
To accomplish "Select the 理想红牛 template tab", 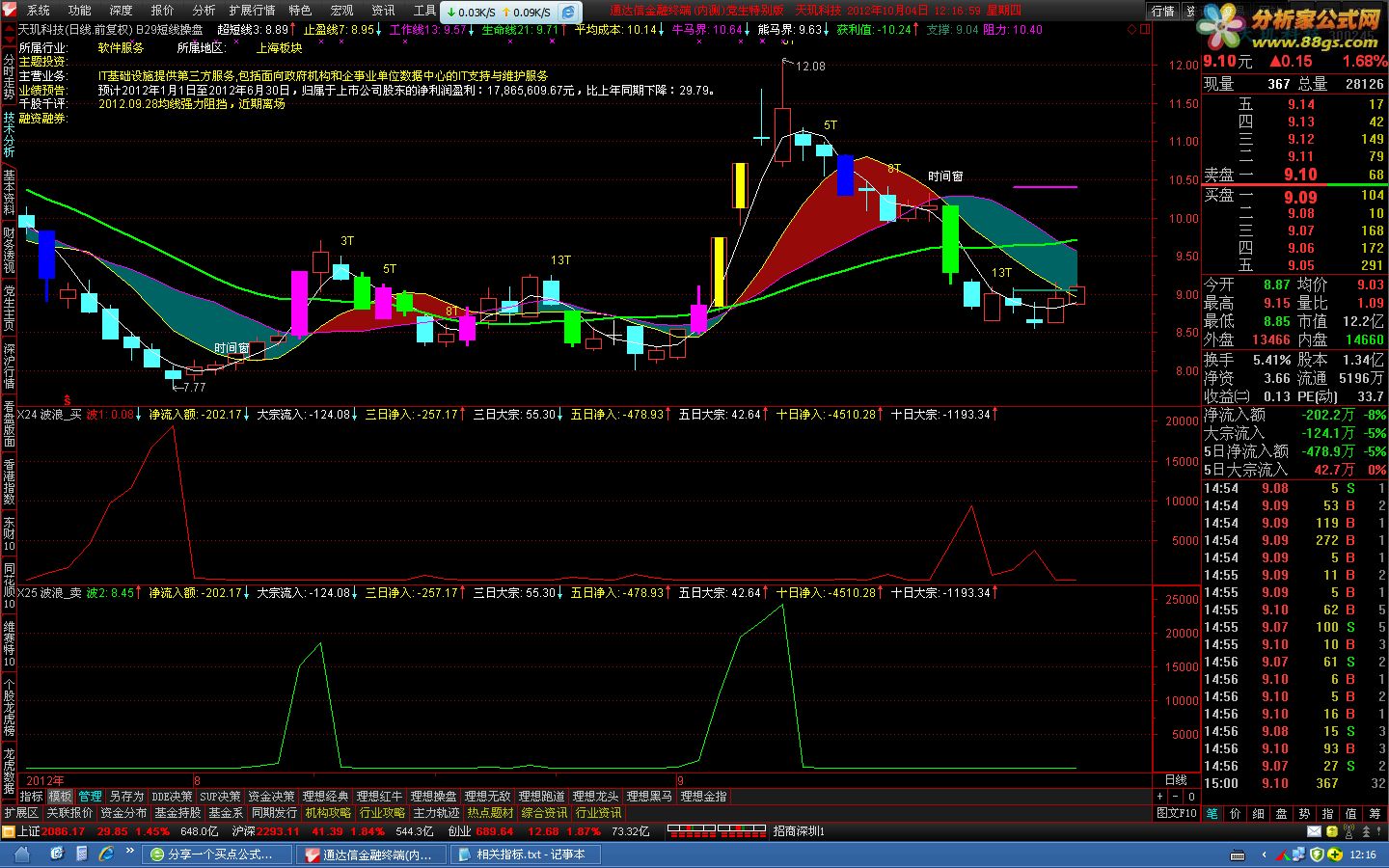I will 379,797.
